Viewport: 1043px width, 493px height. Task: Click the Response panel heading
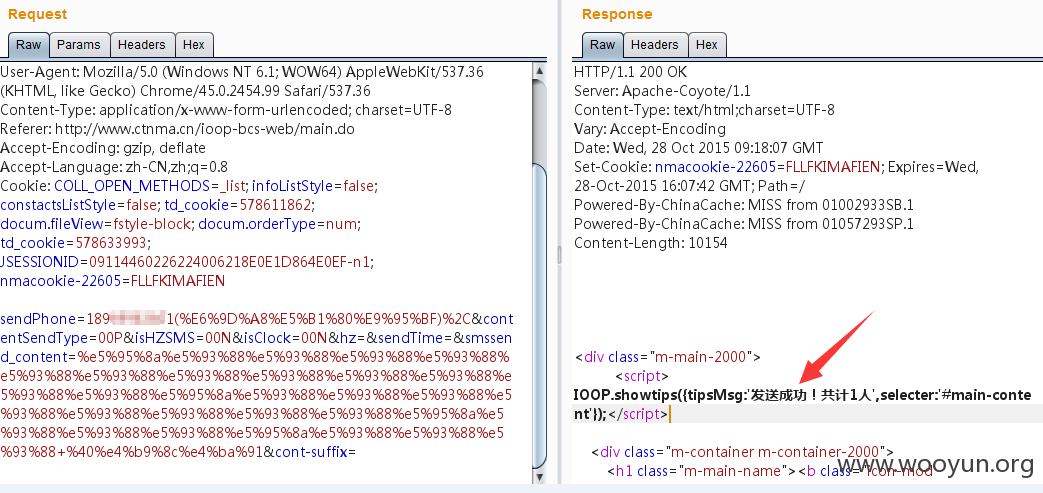[x=617, y=14]
